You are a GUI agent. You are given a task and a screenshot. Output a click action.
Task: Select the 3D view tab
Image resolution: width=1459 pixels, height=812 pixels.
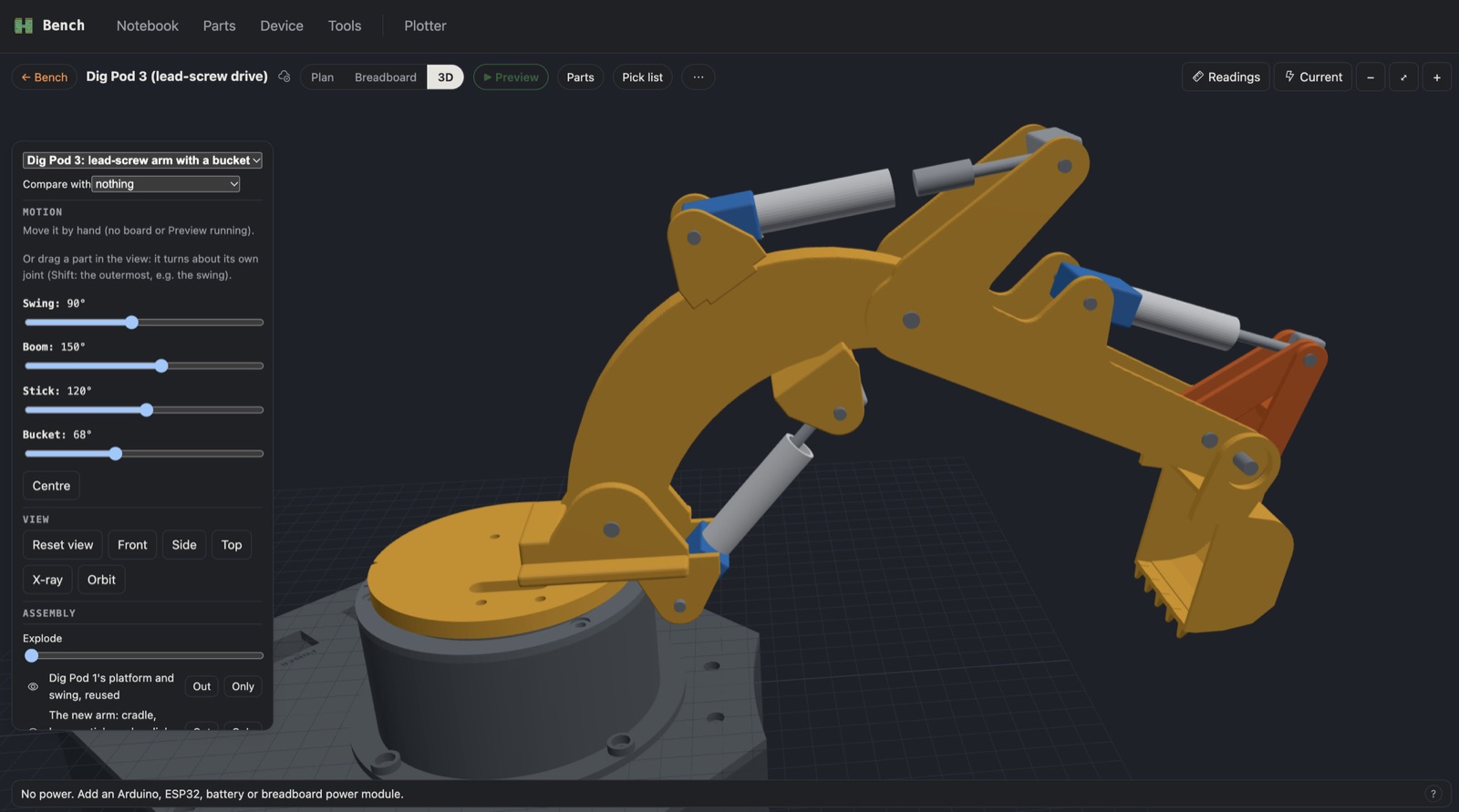coord(445,77)
